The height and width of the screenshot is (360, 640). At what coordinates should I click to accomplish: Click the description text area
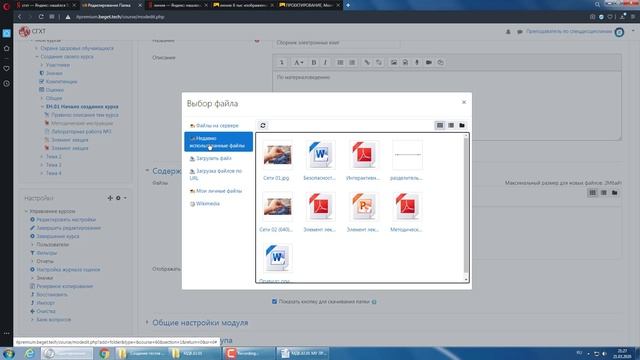(x=447, y=106)
